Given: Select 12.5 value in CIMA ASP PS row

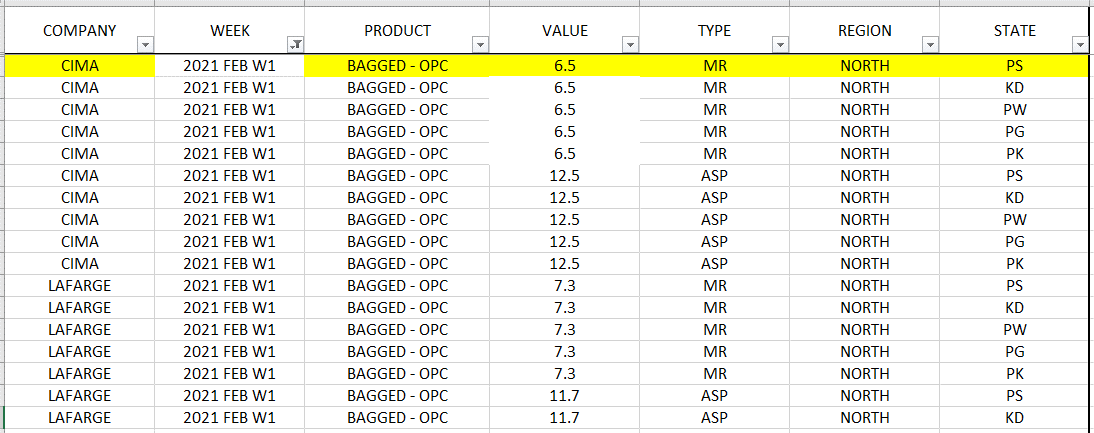Looking at the screenshot, I should (x=564, y=176).
